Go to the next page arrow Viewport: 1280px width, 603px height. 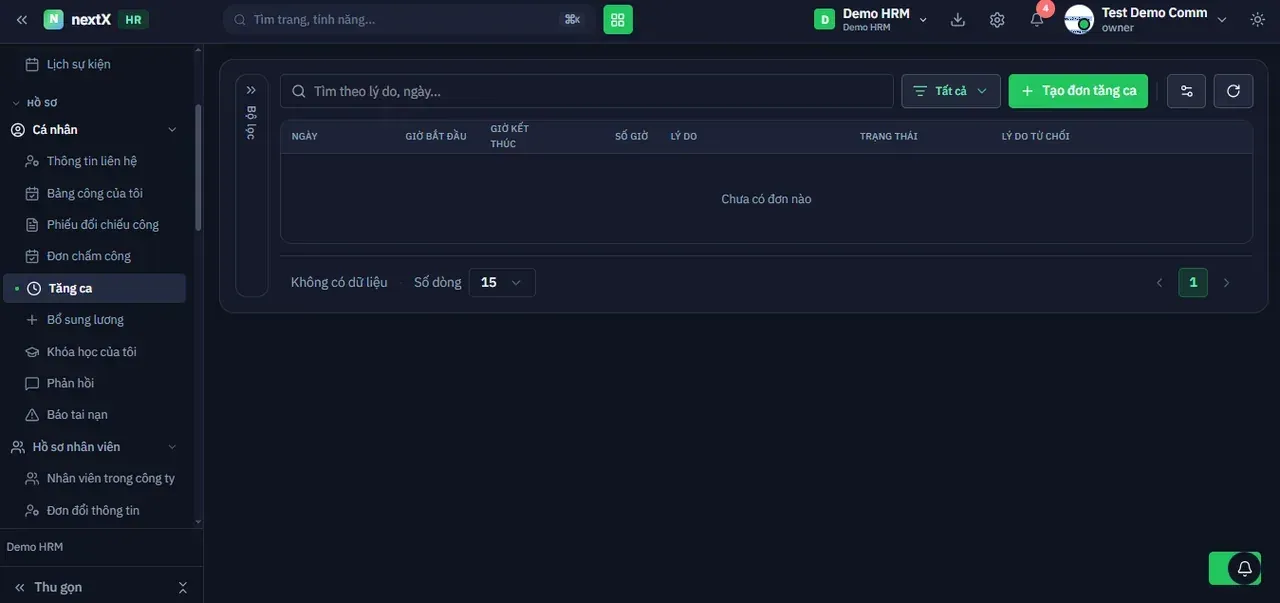[x=1226, y=283]
